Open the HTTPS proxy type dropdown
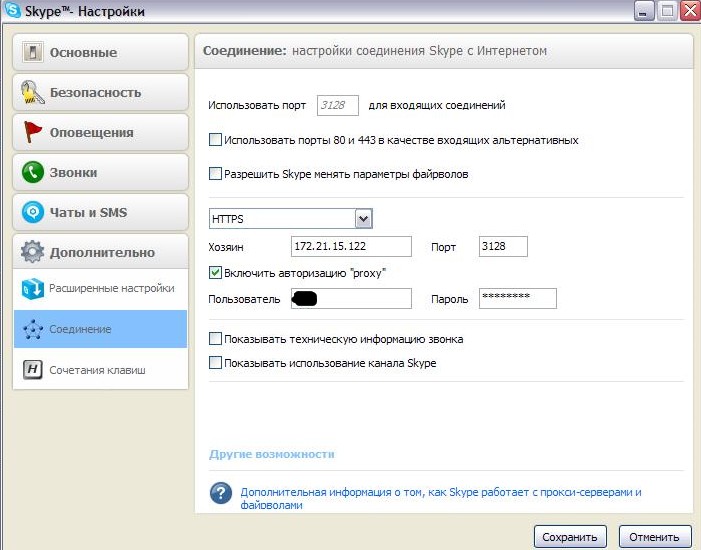Image resolution: width=701 pixels, height=550 pixels. pos(363,219)
